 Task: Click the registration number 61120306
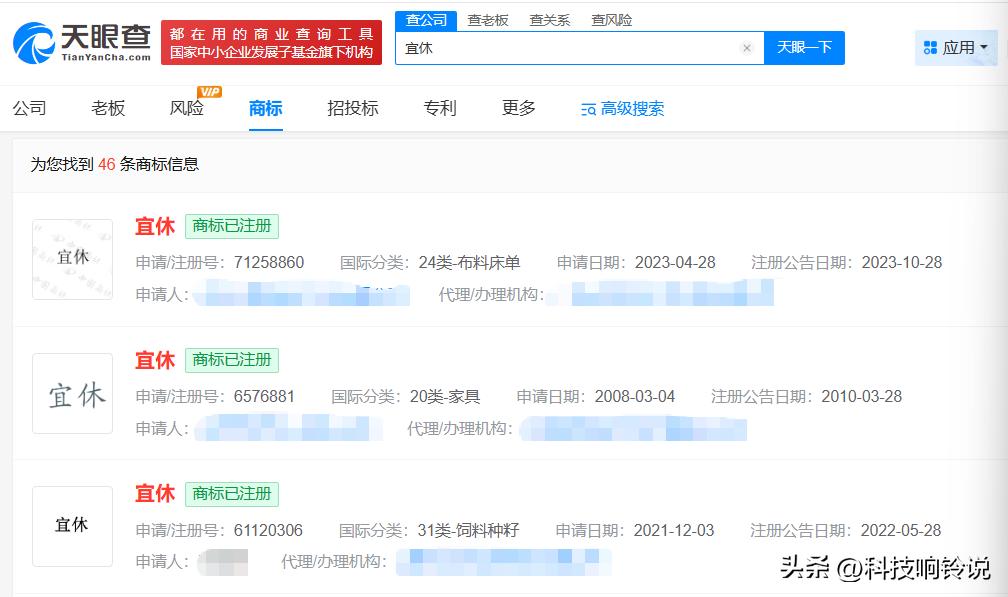tap(268, 530)
